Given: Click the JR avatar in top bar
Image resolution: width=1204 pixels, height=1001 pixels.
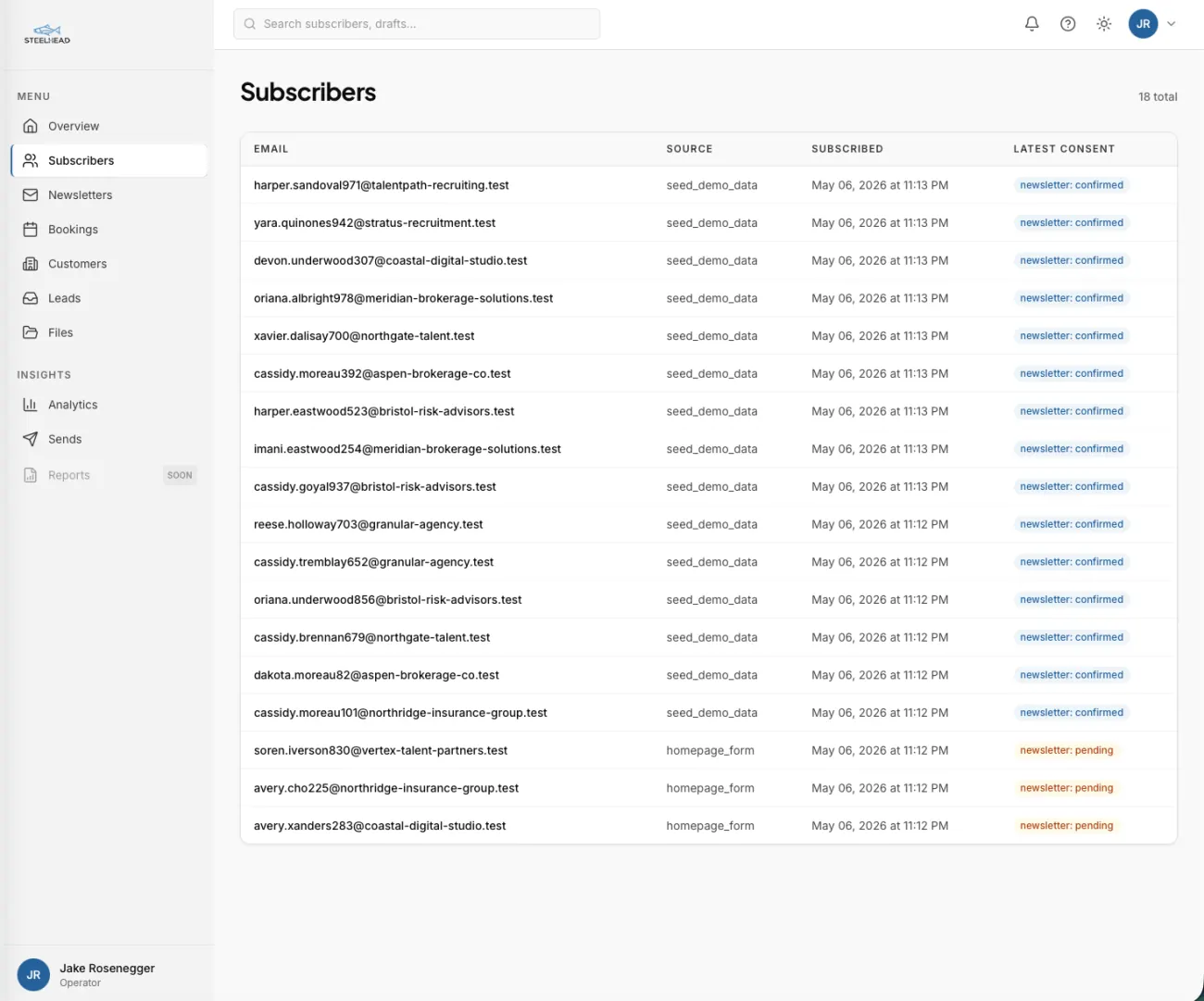Looking at the screenshot, I should pos(1143,24).
